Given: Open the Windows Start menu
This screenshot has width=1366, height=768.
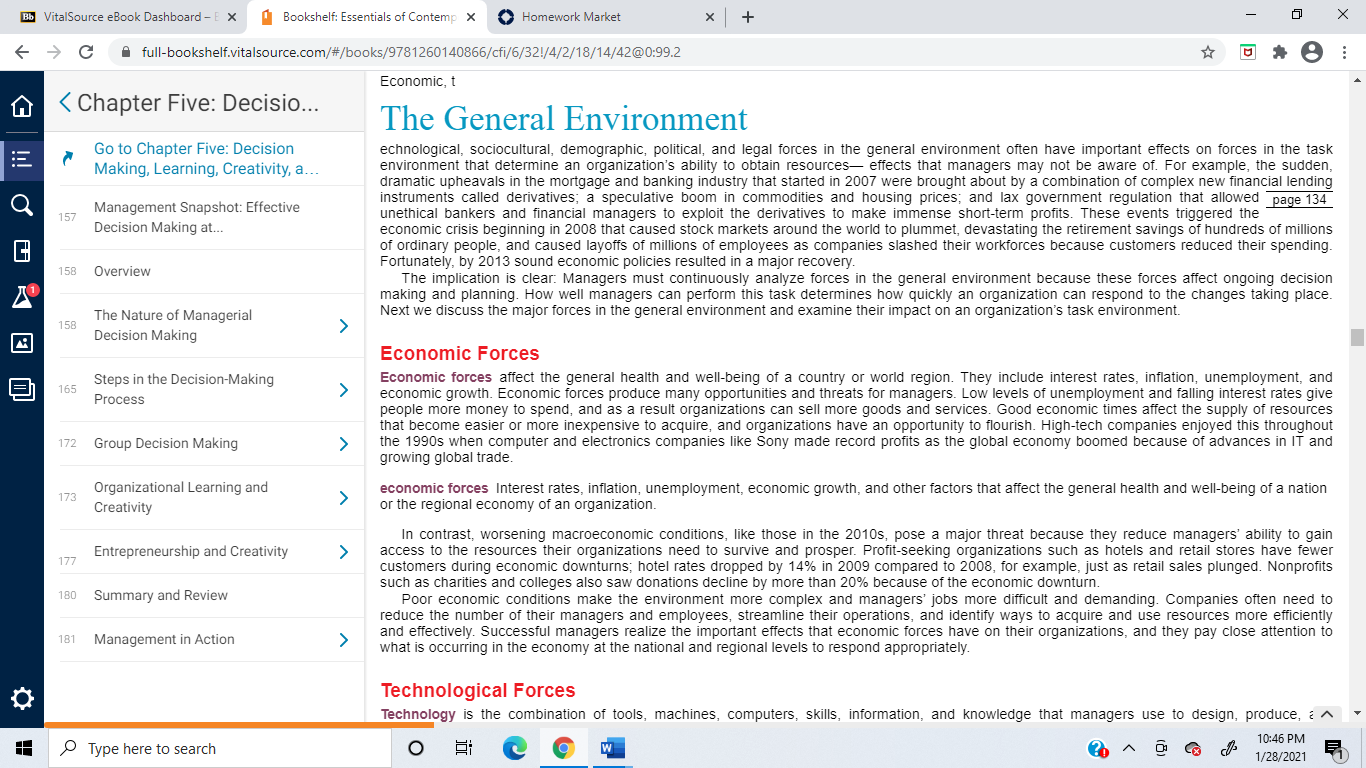Looking at the screenshot, I should tap(24, 748).
